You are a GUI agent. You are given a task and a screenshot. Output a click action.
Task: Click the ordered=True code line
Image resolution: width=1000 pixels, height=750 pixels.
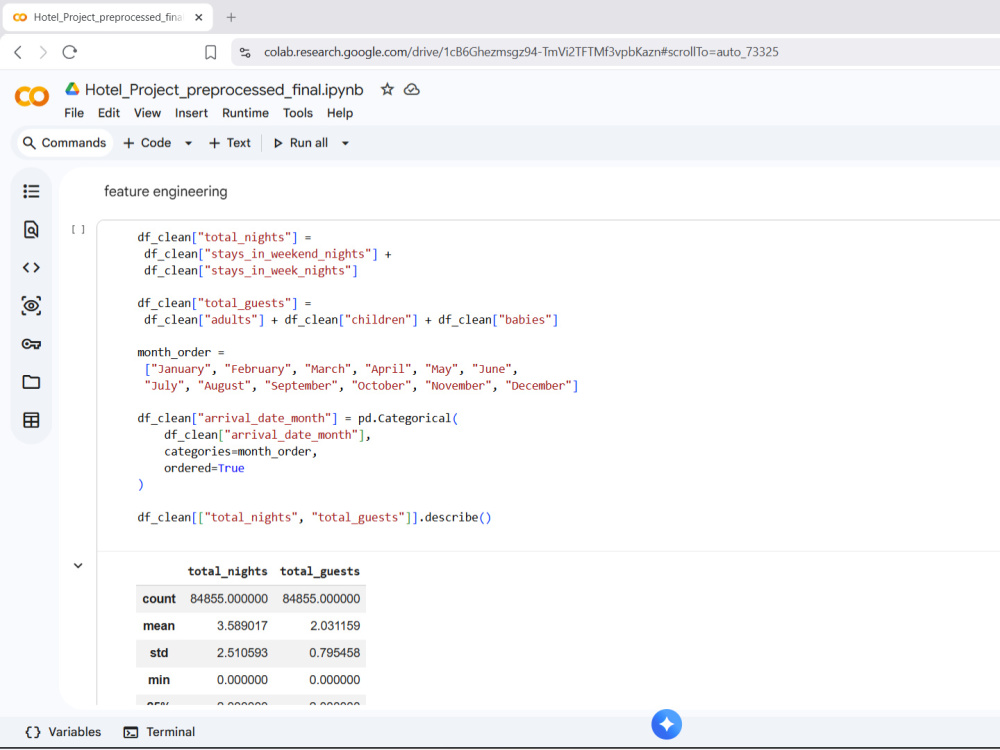coord(204,468)
